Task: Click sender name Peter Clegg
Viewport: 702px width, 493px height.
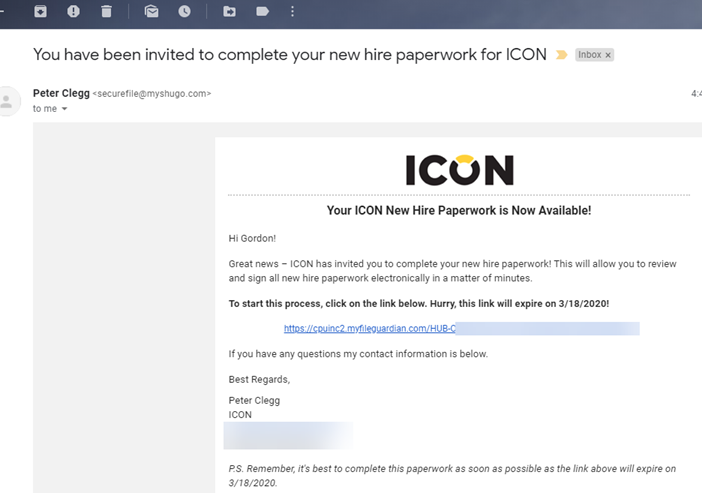Action: pos(61,93)
